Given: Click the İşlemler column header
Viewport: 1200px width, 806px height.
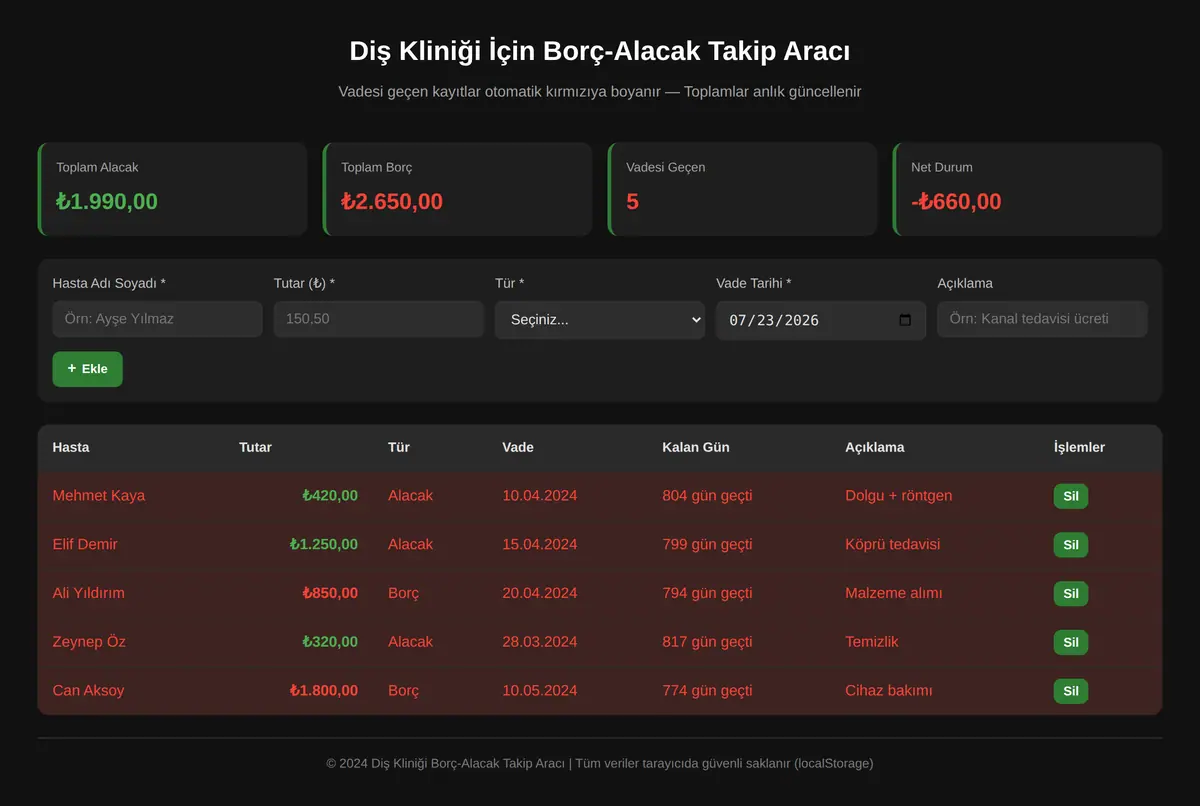Looking at the screenshot, I should (1079, 447).
